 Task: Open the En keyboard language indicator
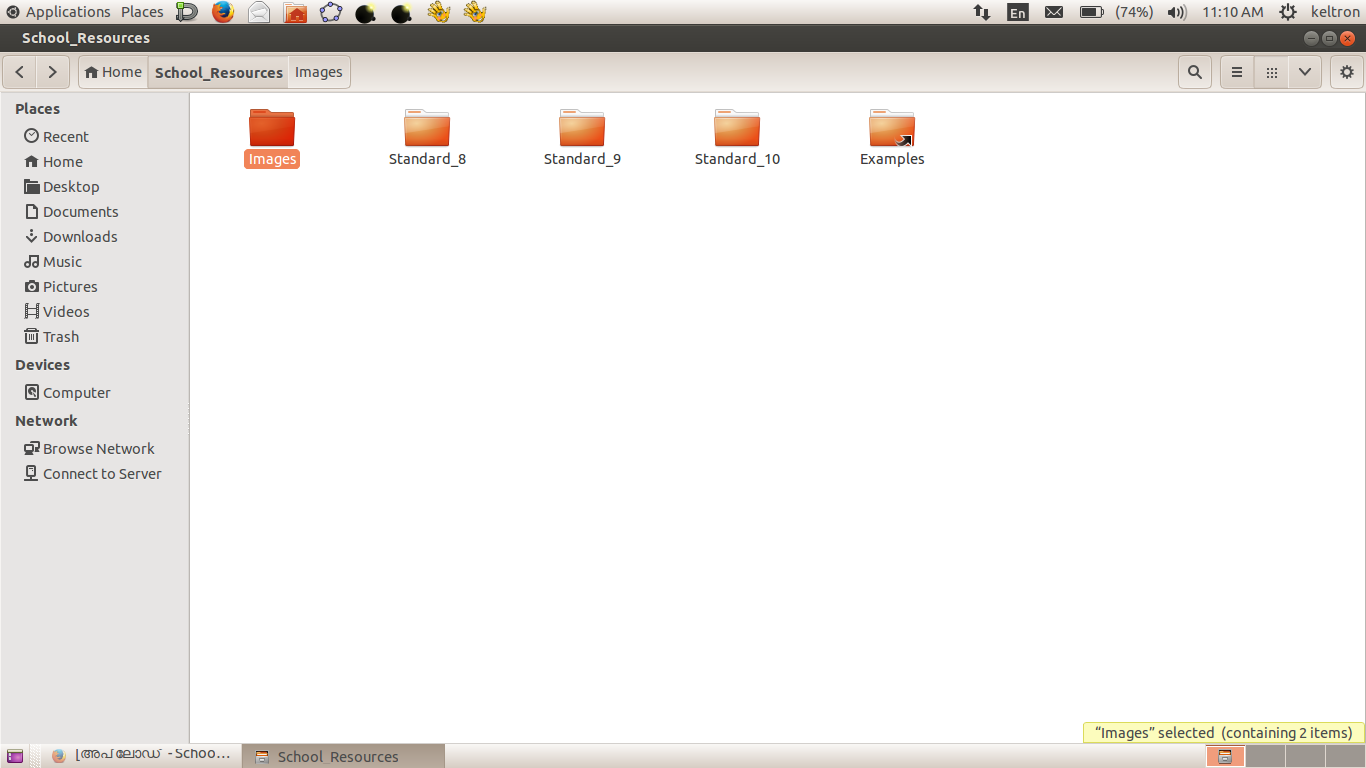[1017, 12]
